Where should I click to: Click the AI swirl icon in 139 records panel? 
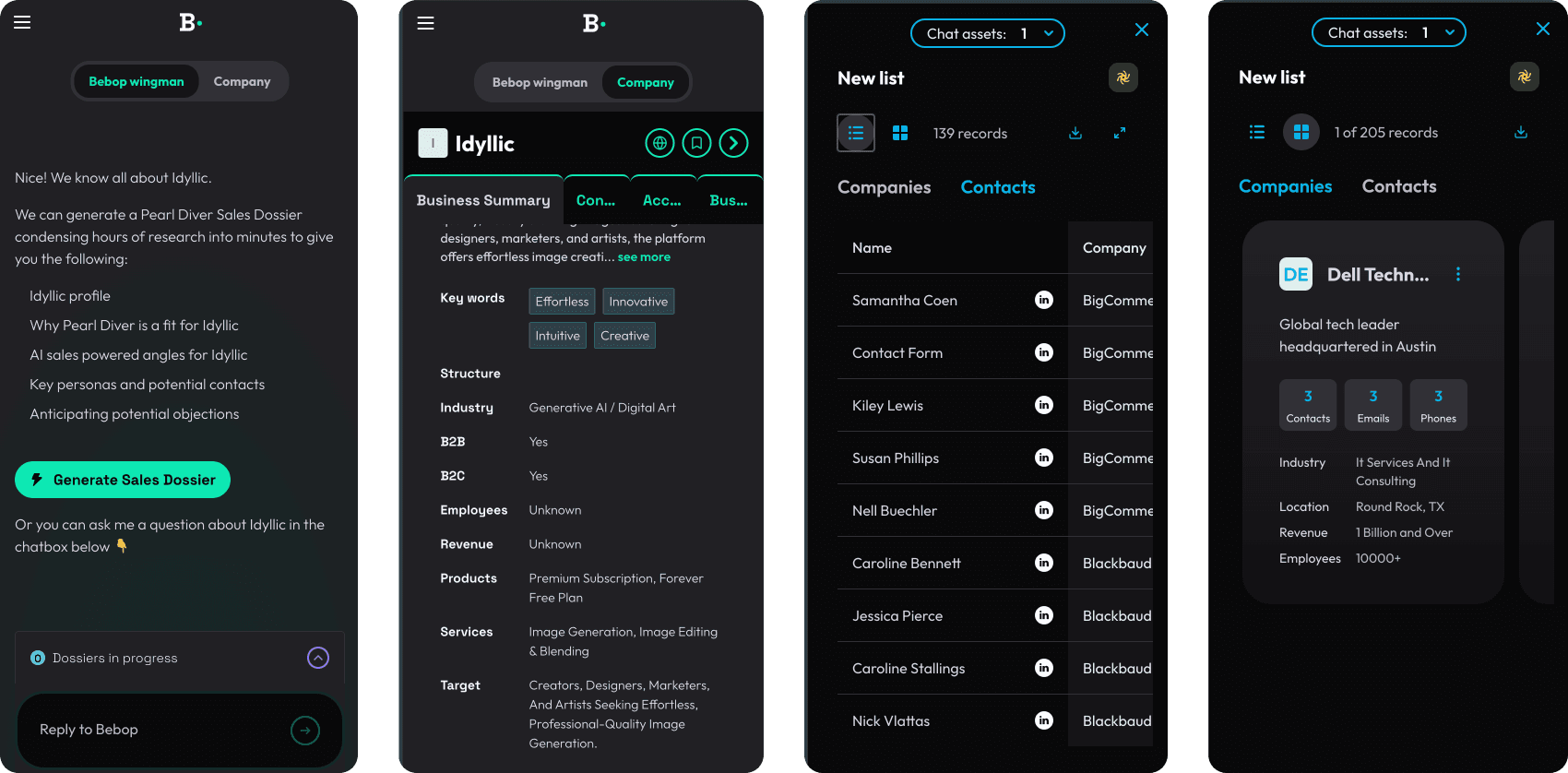tap(1123, 77)
